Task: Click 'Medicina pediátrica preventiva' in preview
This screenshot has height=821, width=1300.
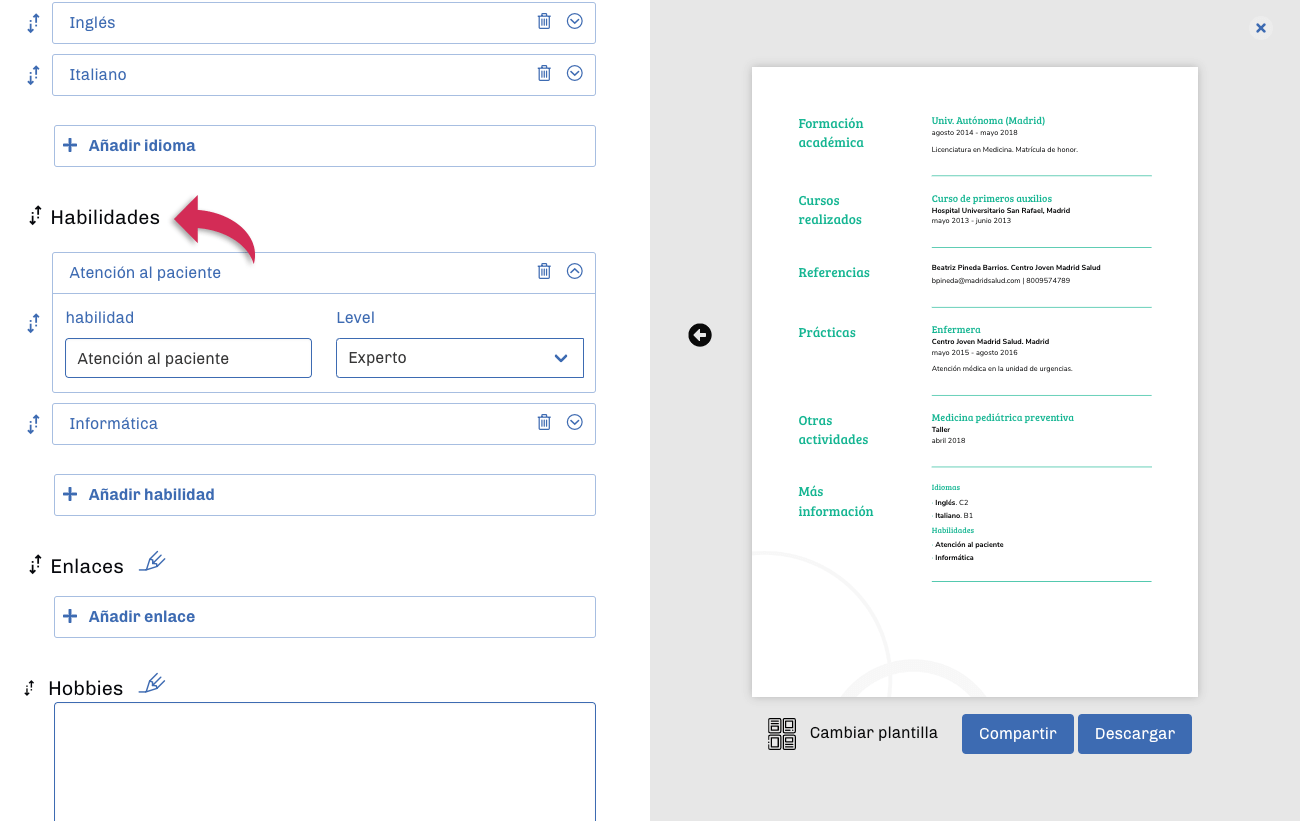Action: [1003, 417]
